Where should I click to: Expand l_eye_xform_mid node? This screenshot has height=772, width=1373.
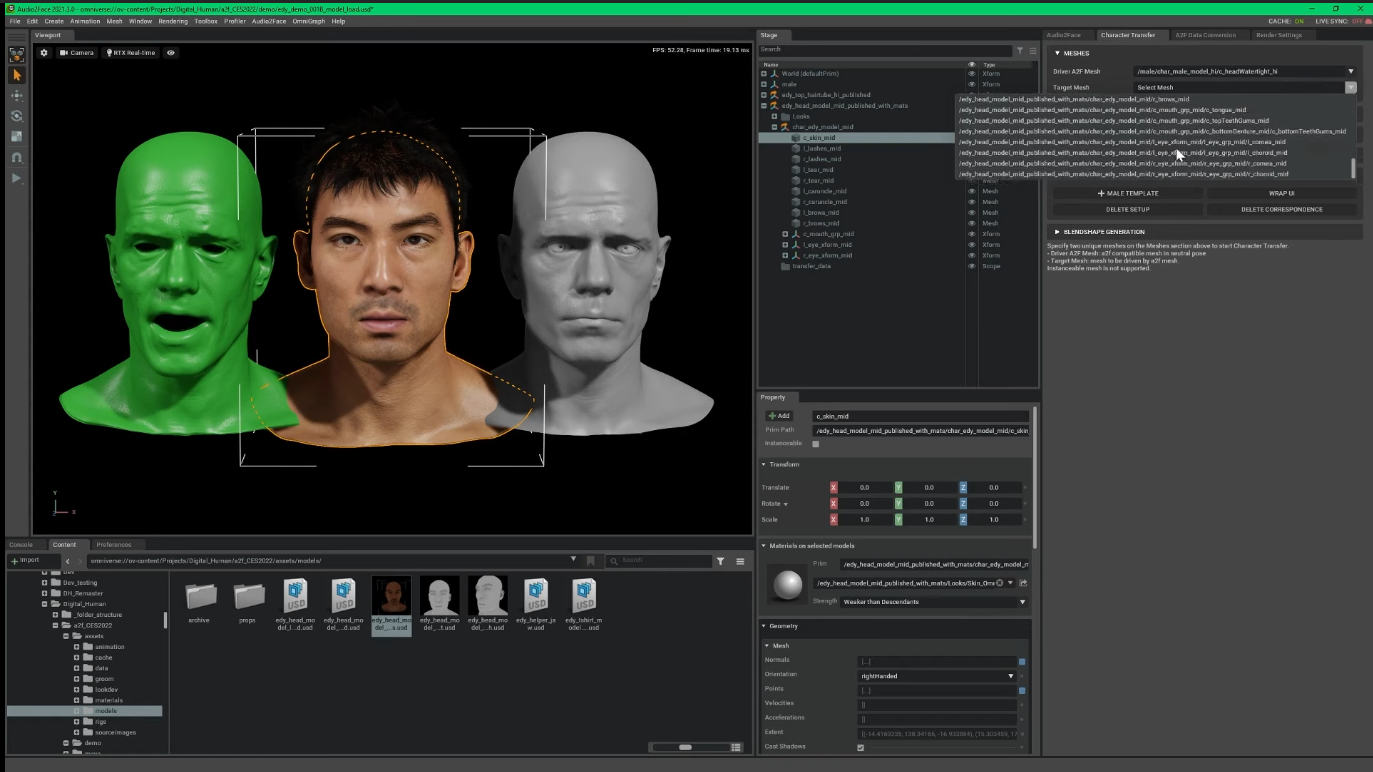click(785, 245)
